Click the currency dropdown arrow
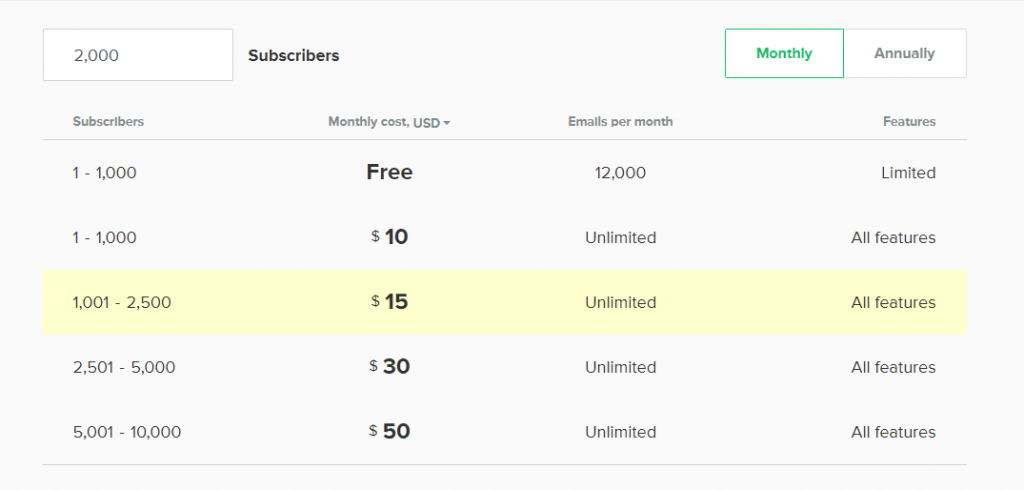 [x=447, y=123]
